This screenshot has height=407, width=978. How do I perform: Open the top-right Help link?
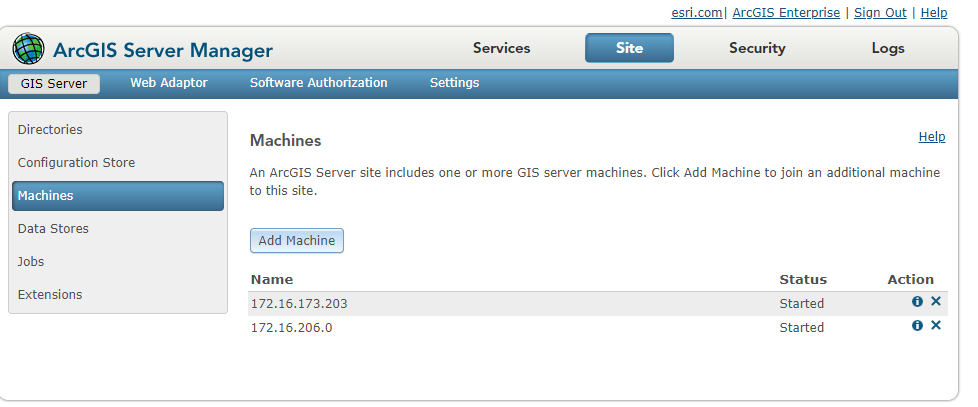click(934, 12)
